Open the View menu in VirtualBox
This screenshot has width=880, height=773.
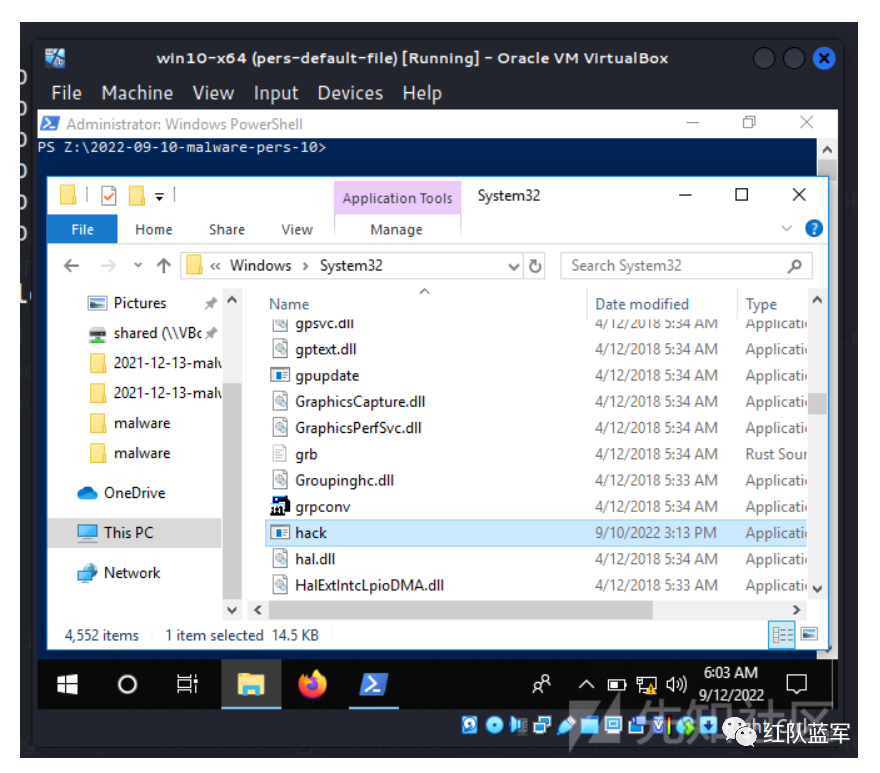[213, 93]
